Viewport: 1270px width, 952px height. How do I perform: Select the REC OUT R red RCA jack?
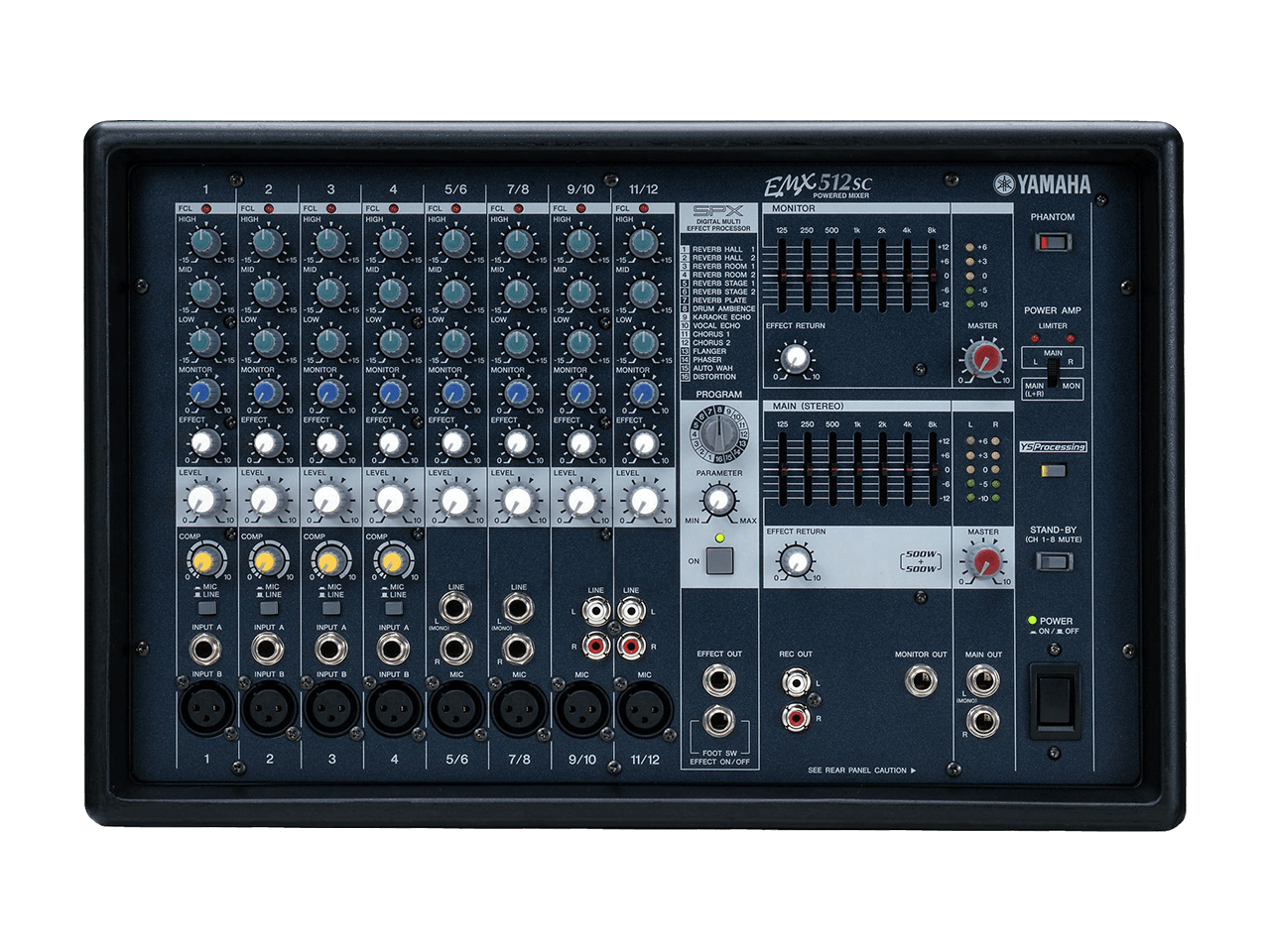(795, 716)
